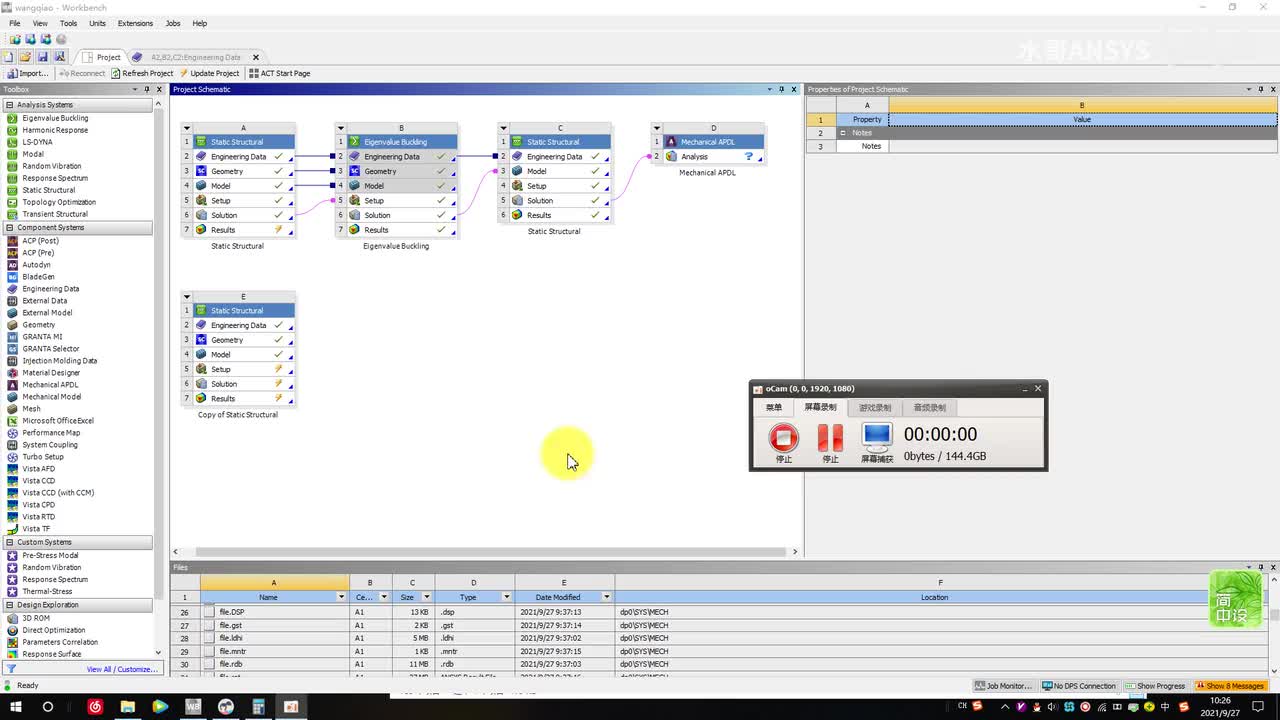The image size is (1280, 720).
Task: Open the Tools menu
Action: (x=68, y=23)
